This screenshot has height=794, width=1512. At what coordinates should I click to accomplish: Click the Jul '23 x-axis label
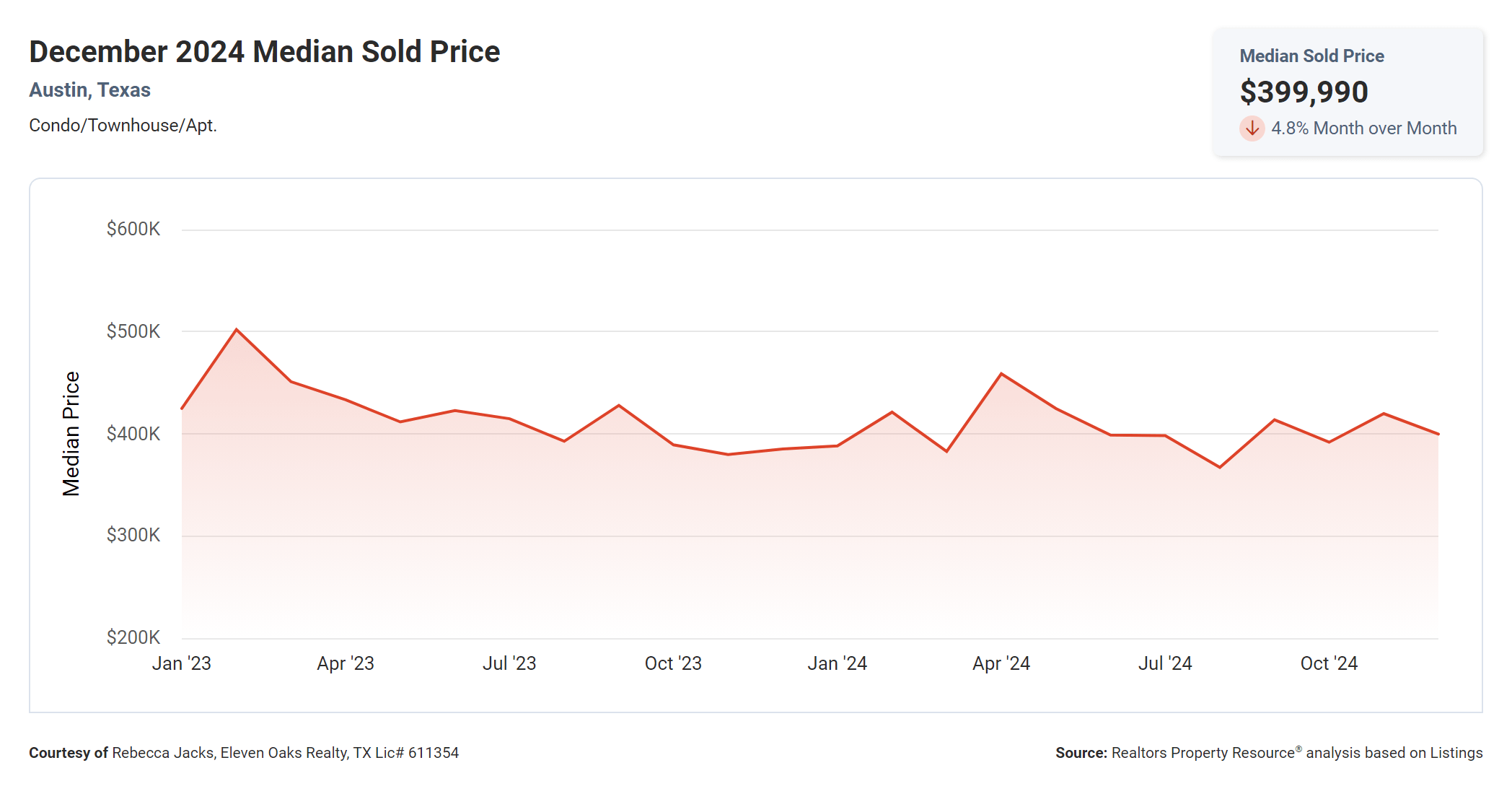pyautogui.click(x=509, y=663)
